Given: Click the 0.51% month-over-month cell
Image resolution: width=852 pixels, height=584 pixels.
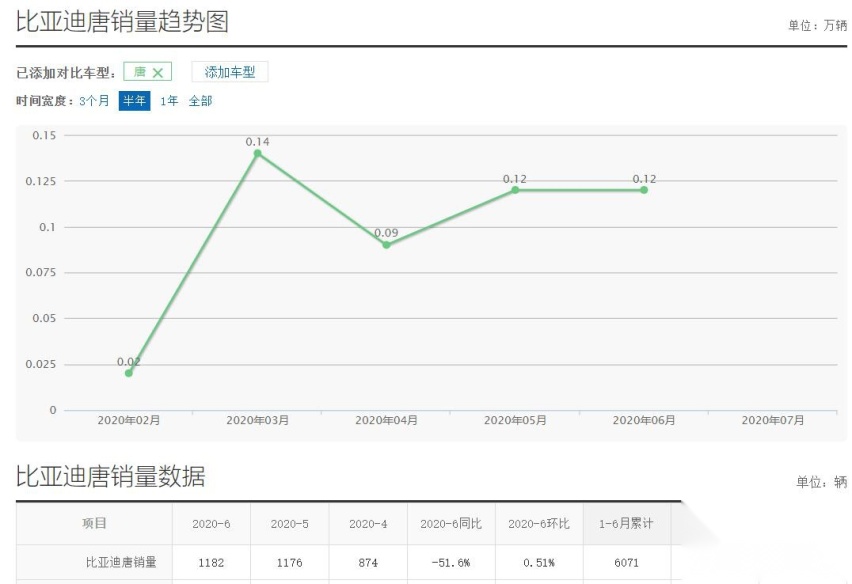Looking at the screenshot, I should (x=539, y=563).
